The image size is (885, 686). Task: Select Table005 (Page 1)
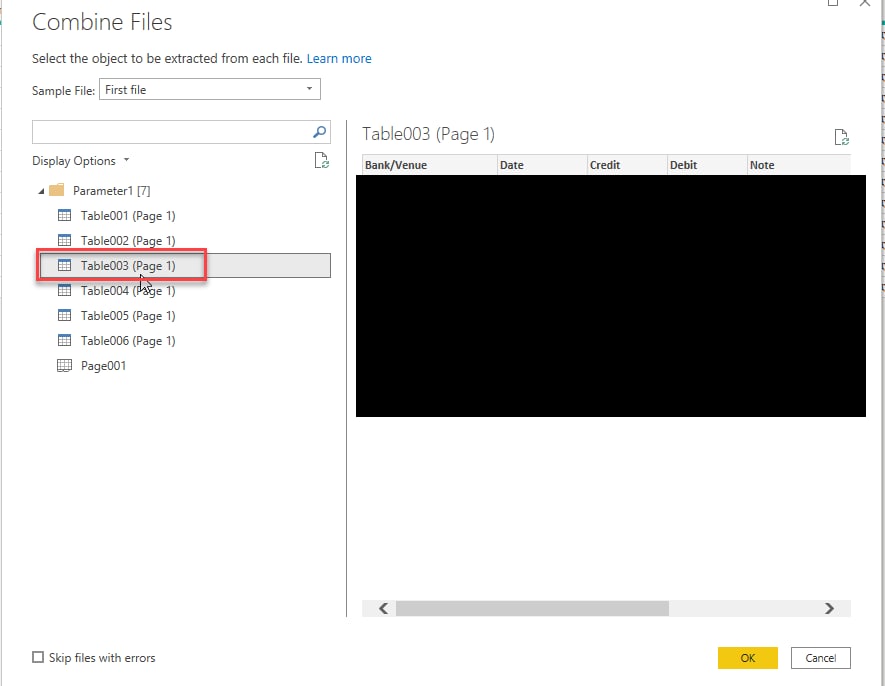click(128, 316)
